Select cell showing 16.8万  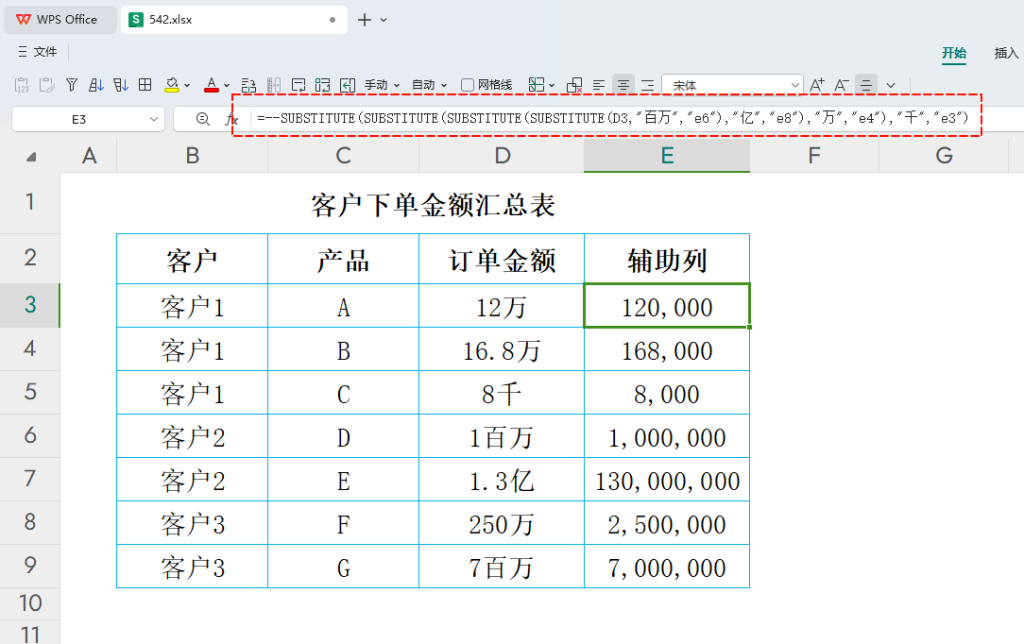click(502, 349)
